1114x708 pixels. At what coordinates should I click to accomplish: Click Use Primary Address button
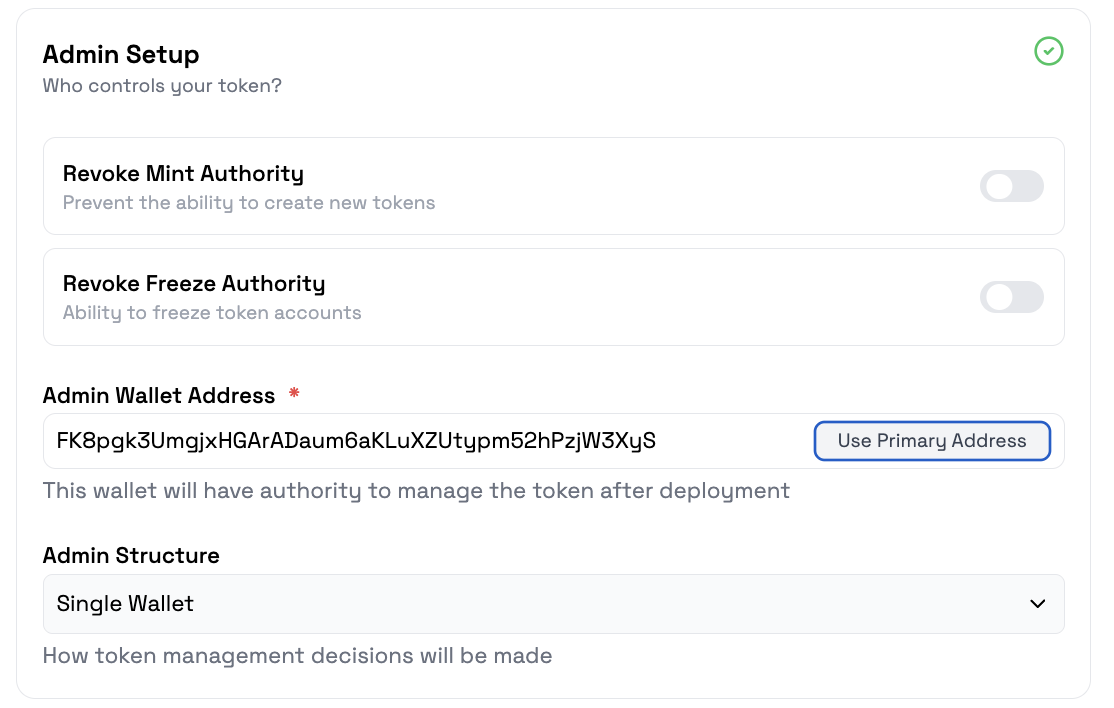[x=931, y=441]
